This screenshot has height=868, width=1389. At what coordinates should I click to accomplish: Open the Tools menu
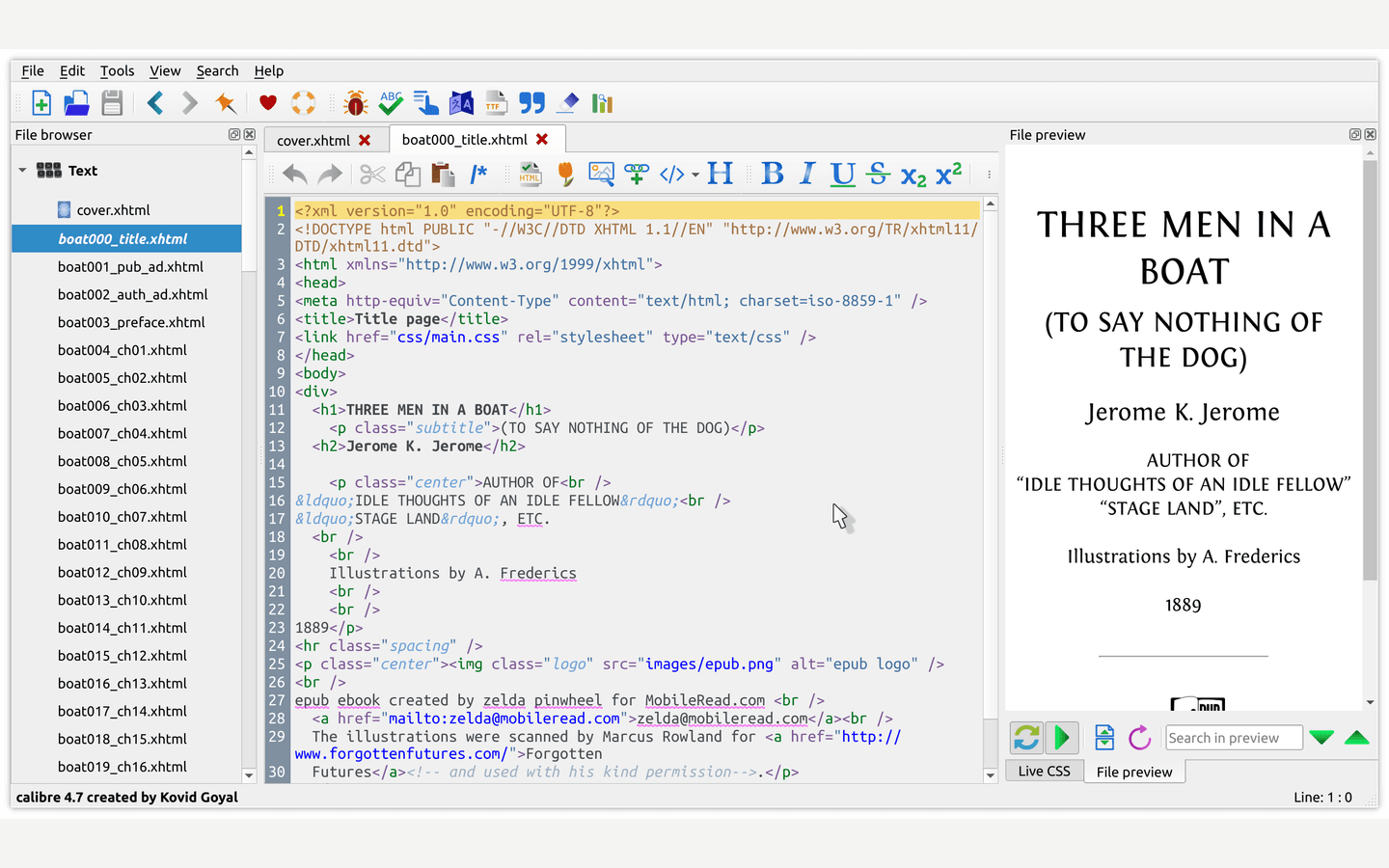(x=118, y=70)
